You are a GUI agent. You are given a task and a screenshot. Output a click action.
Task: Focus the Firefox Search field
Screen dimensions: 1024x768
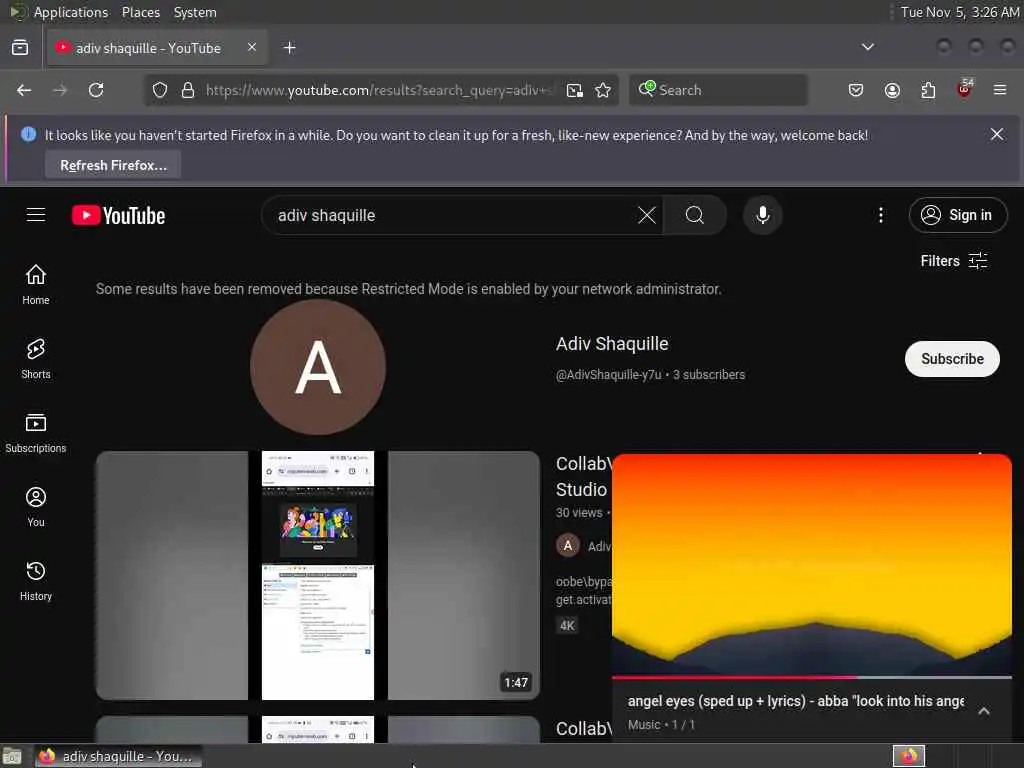point(718,90)
